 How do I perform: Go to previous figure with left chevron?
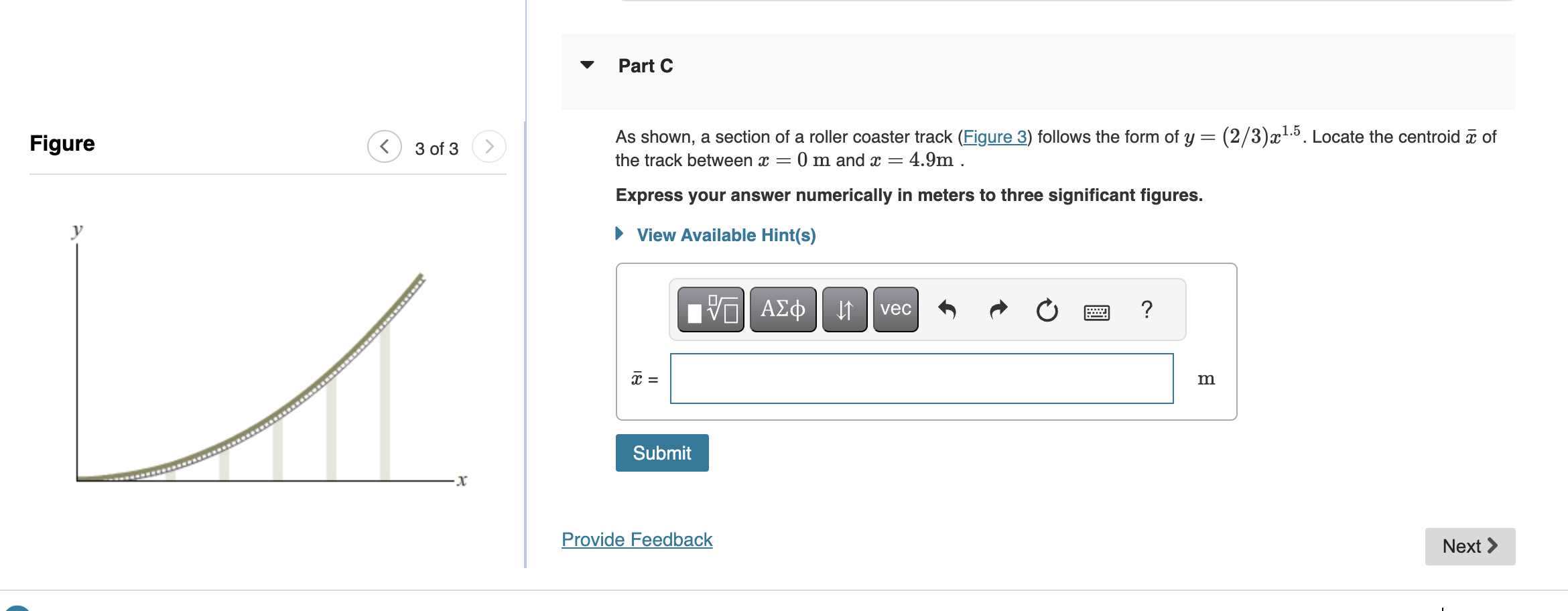[x=384, y=146]
